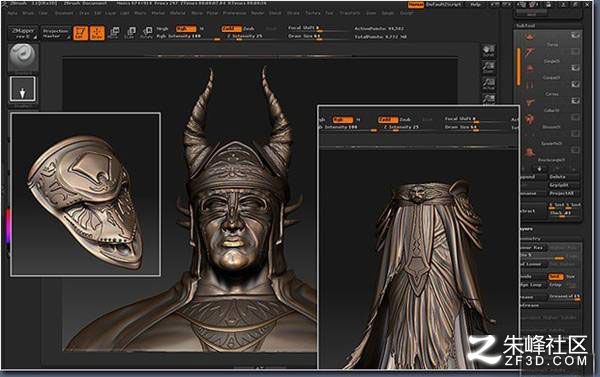
Task: Adjust the Draw Size slider
Action: coord(318,36)
